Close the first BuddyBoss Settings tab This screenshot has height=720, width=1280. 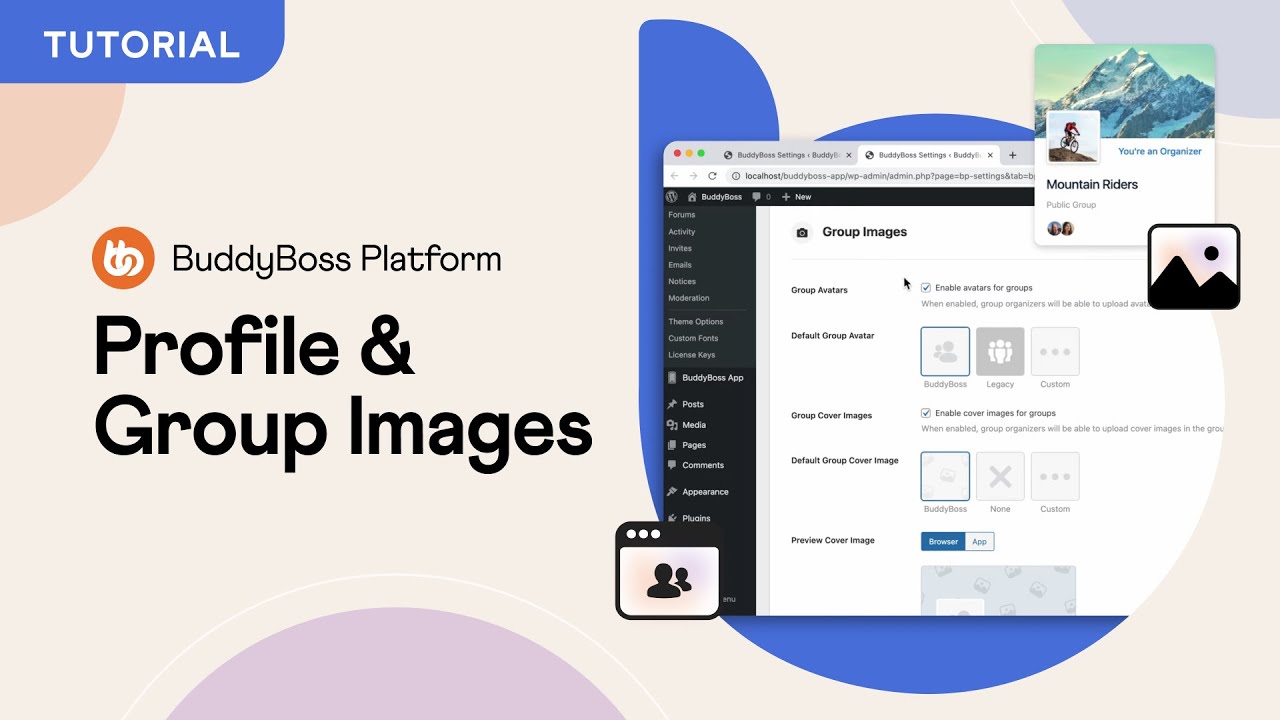coord(849,155)
